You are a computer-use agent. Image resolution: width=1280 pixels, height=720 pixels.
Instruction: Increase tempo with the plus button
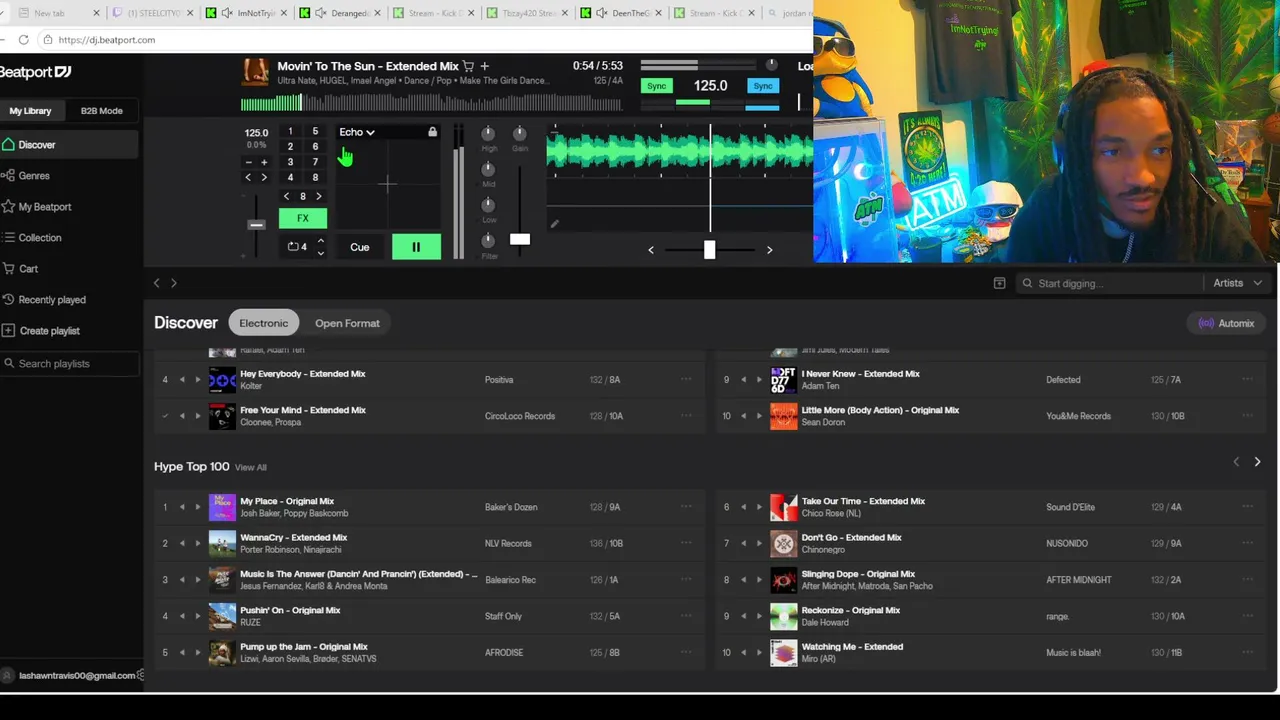[x=264, y=162]
